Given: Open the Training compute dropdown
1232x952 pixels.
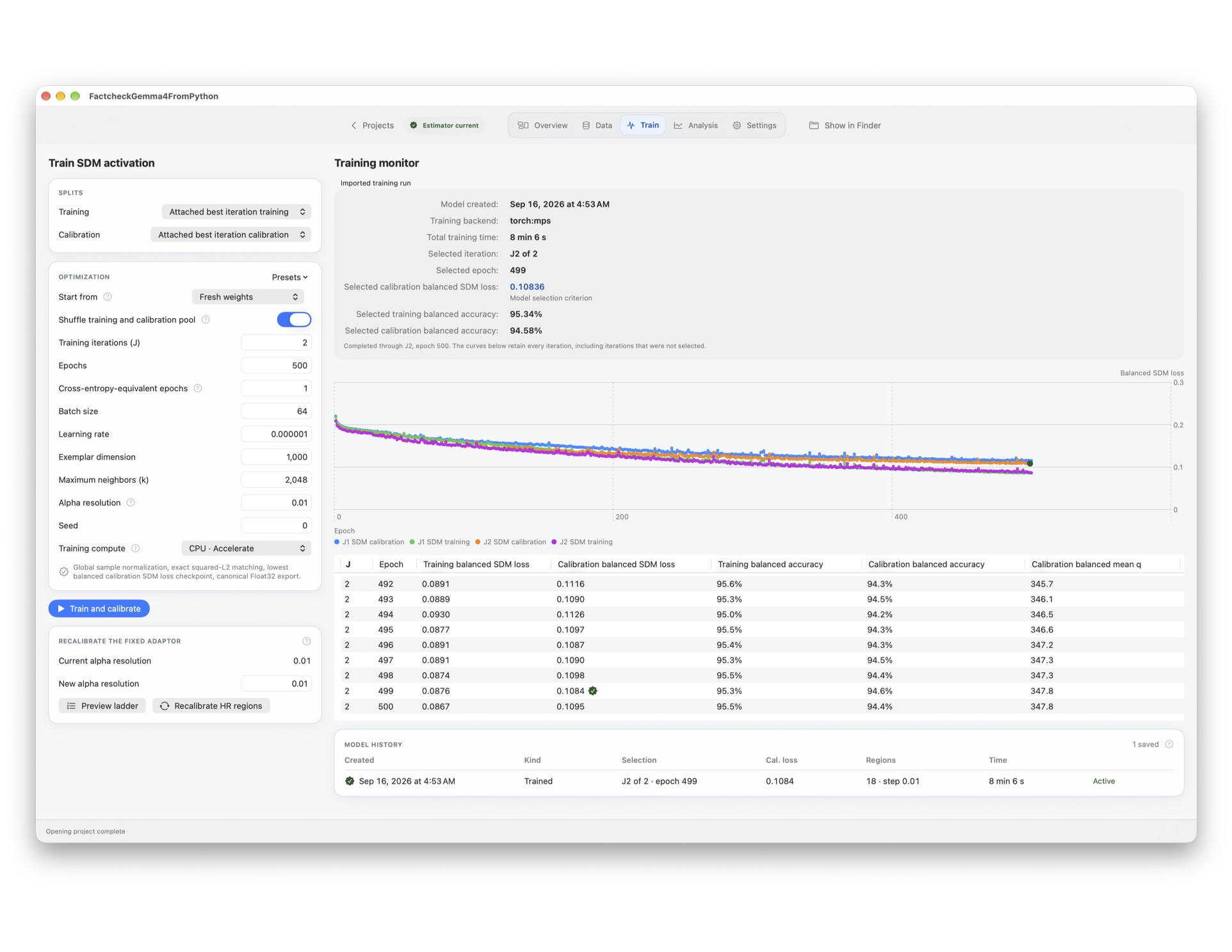Looking at the screenshot, I should (247, 549).
